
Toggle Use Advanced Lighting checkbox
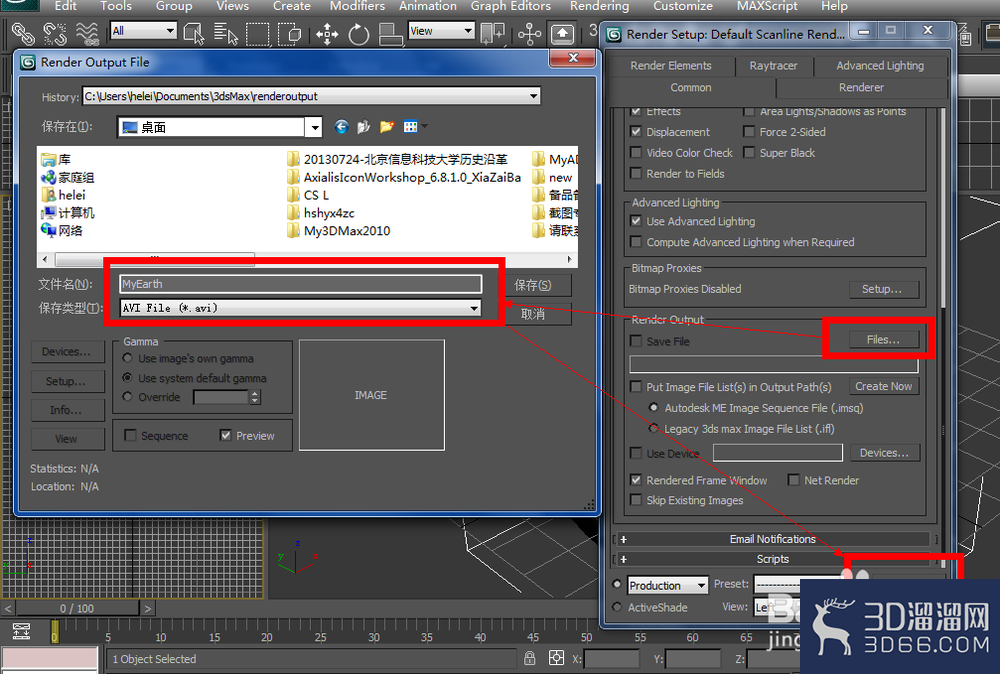point(636,221)
